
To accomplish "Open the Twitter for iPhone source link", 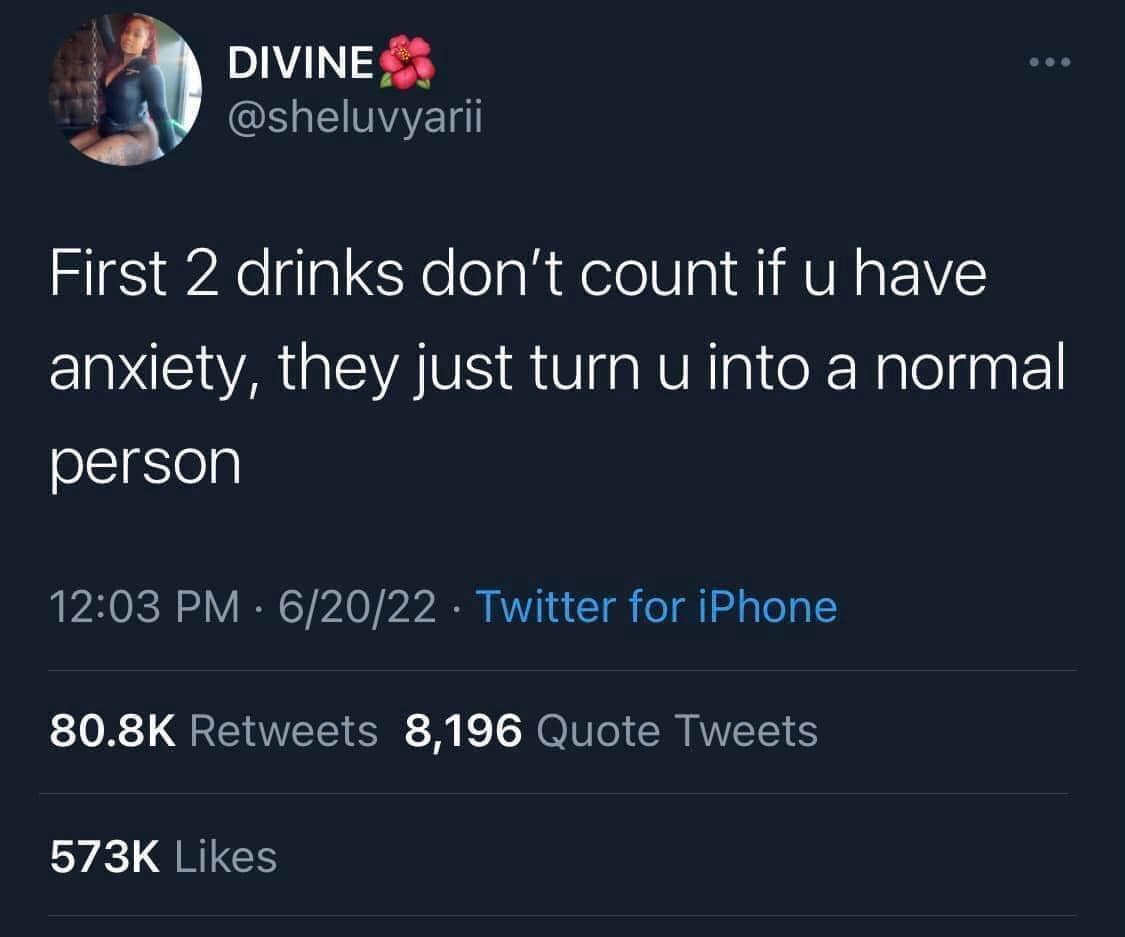I will 656,606.
